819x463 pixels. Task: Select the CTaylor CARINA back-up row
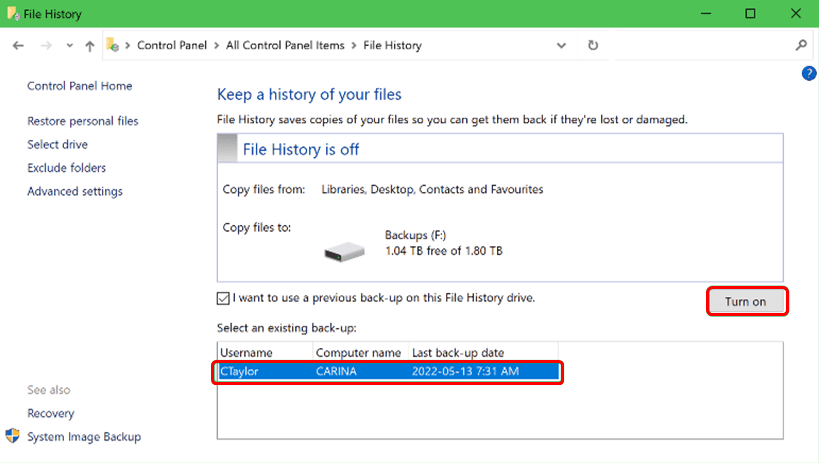388,372
